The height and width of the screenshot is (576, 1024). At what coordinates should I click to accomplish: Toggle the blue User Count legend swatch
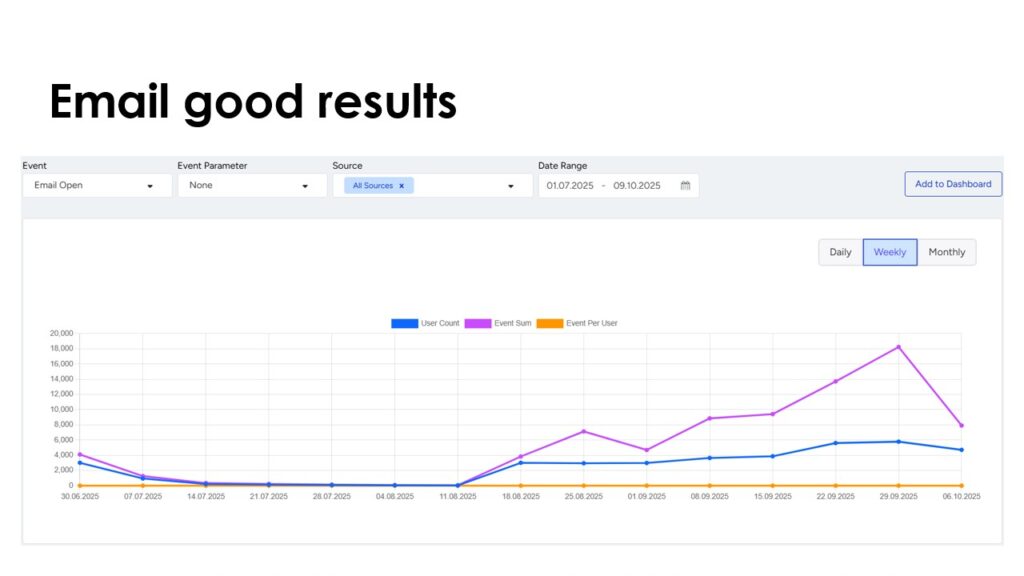(x=404, y=323)
